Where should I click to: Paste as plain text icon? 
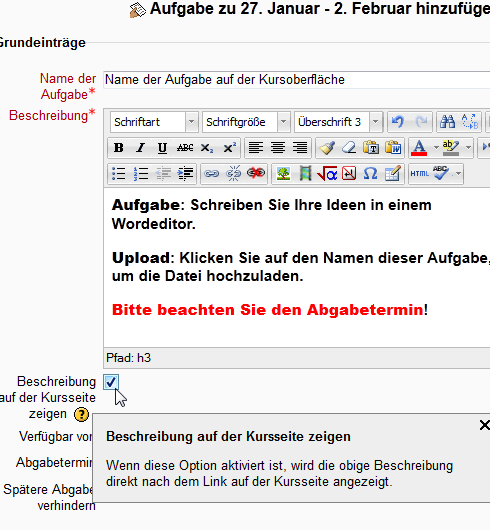tap(371, 148)
